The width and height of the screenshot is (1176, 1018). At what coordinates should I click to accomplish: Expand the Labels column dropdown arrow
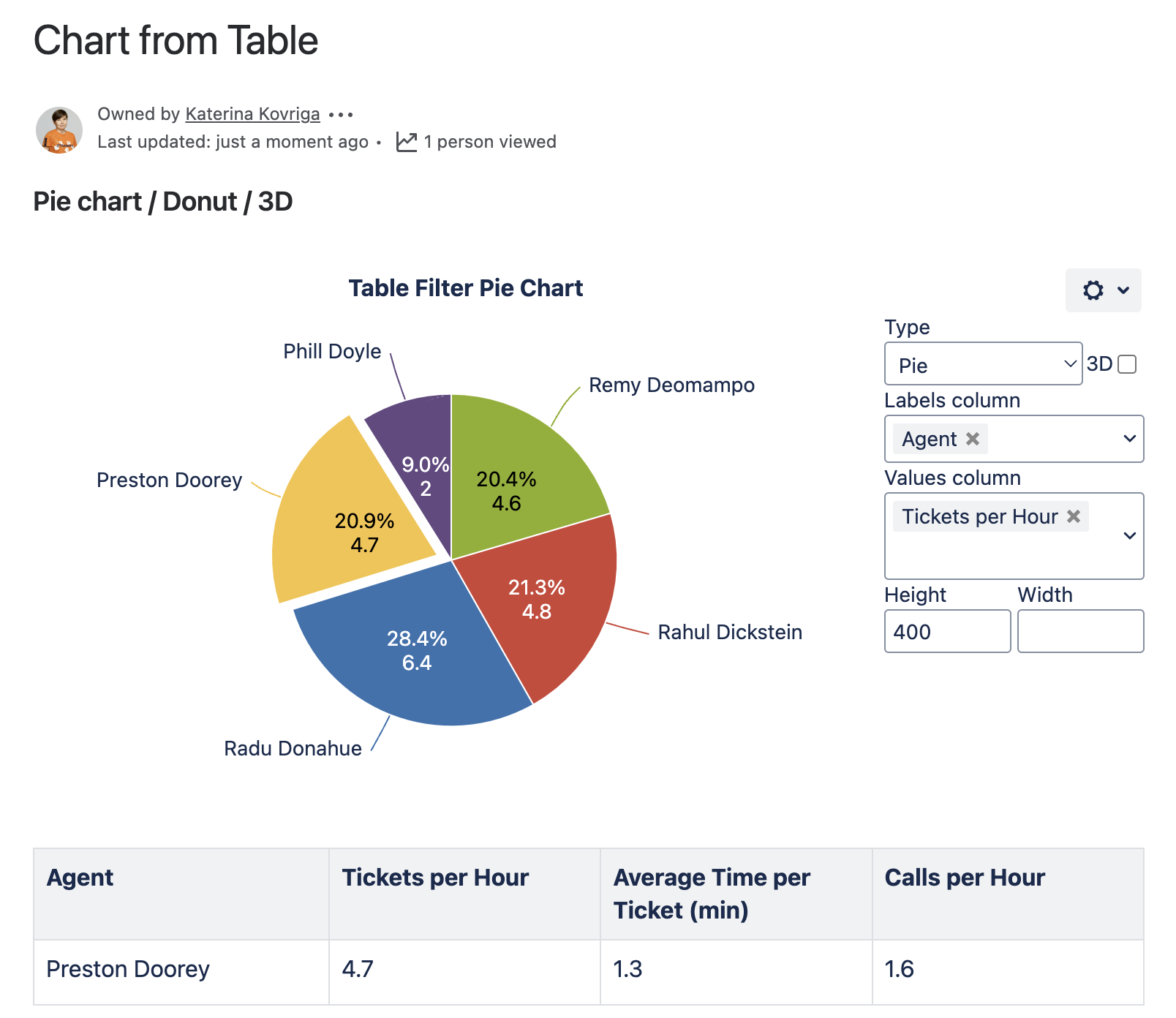1129,439
